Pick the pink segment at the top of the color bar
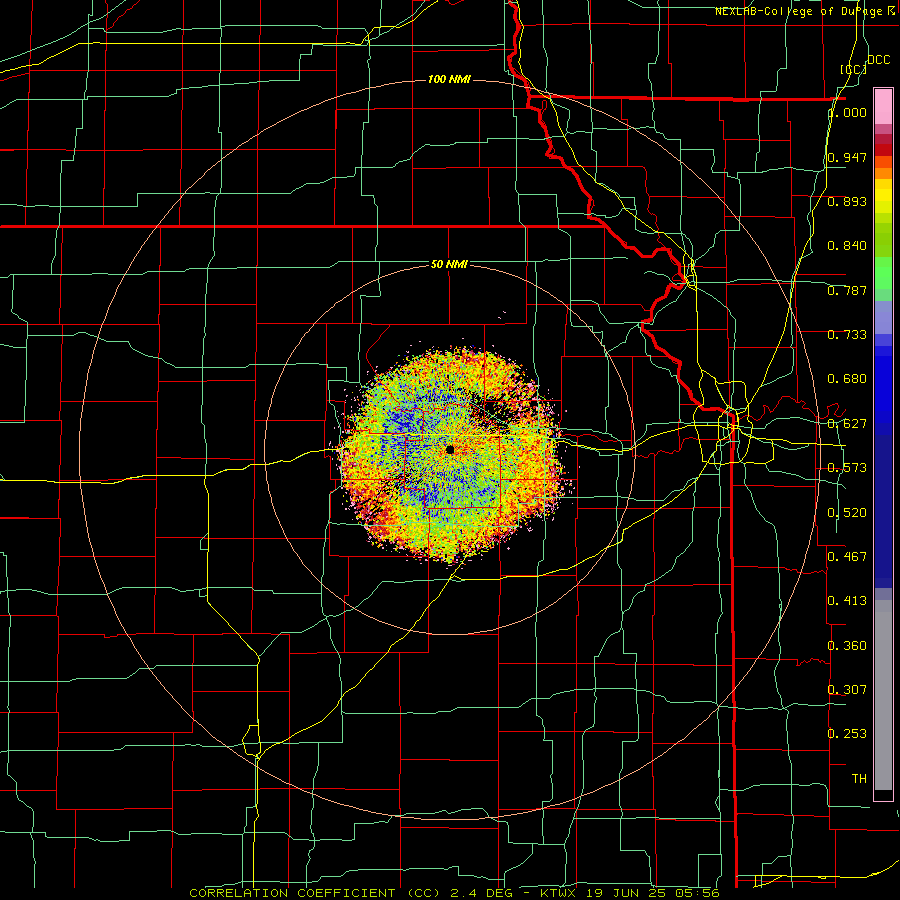The image size is (900, 900). (883, 106)
